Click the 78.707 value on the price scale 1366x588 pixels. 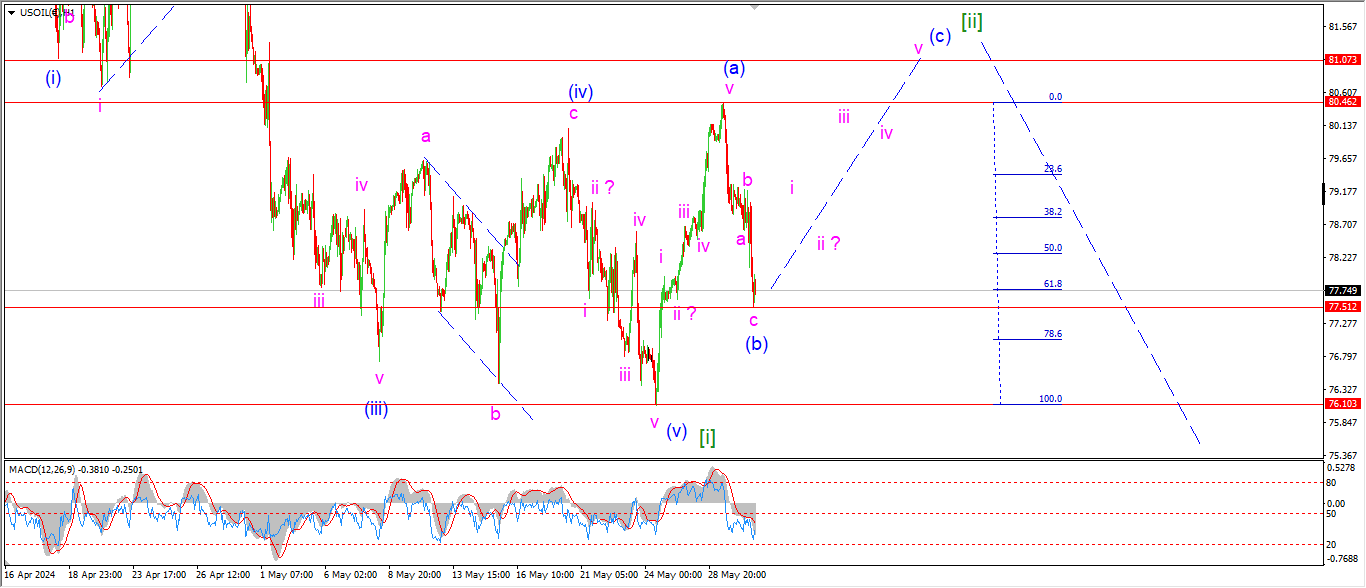point(1342,224)
